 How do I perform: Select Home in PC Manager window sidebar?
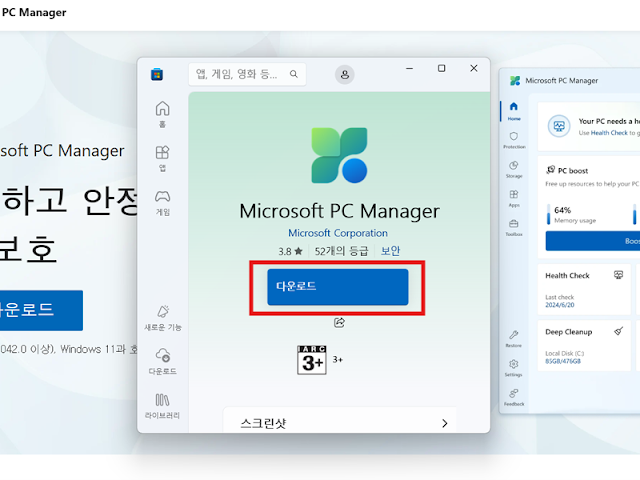point(514,111)
